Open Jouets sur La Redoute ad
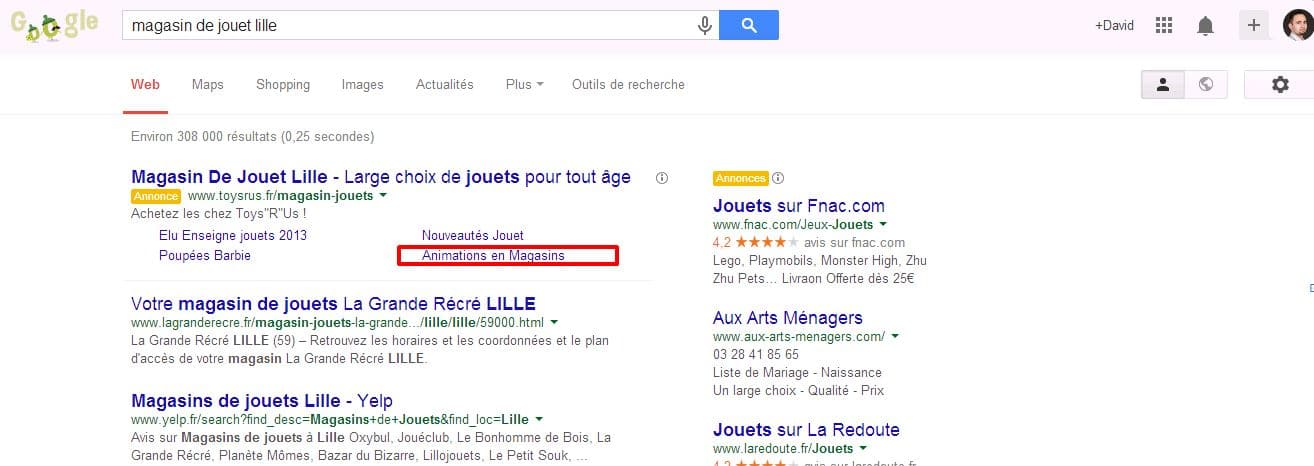This screenshot has width=1314, height=466. tap(806, 430)
